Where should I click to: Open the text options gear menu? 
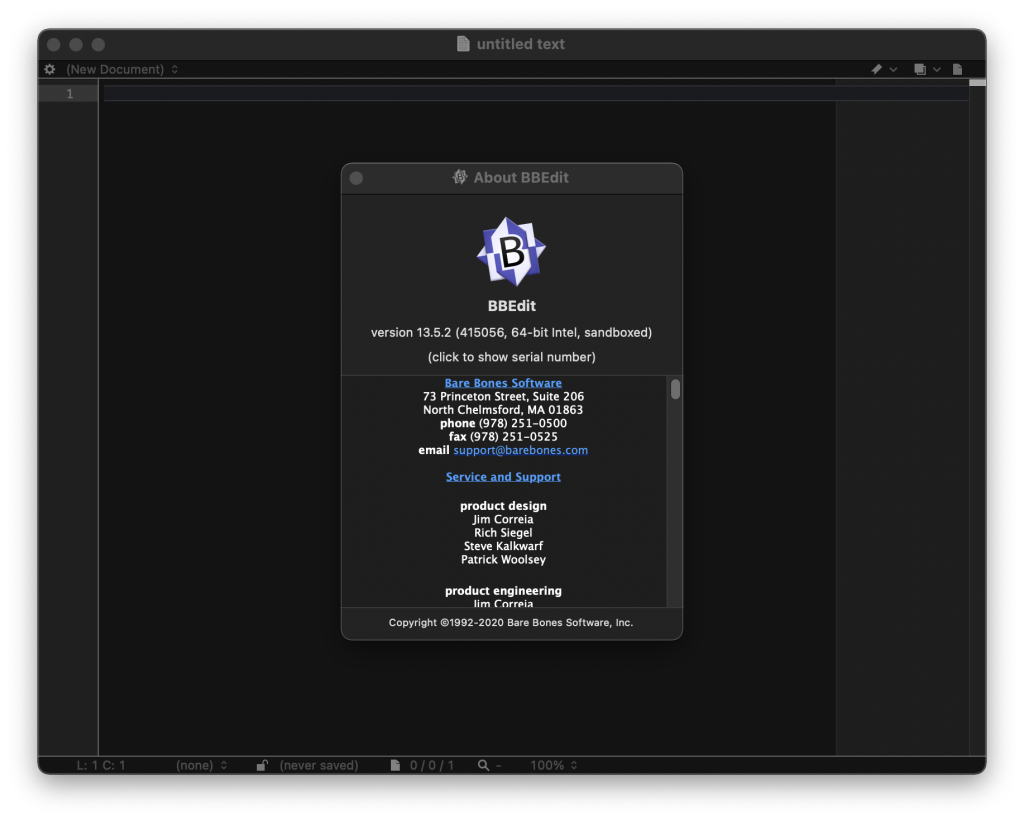tap(50, 69)
